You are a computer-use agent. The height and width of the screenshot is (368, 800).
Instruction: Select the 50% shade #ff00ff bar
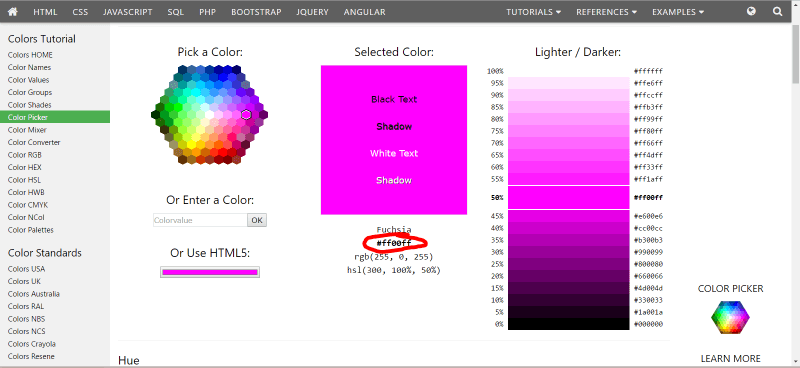569,198
